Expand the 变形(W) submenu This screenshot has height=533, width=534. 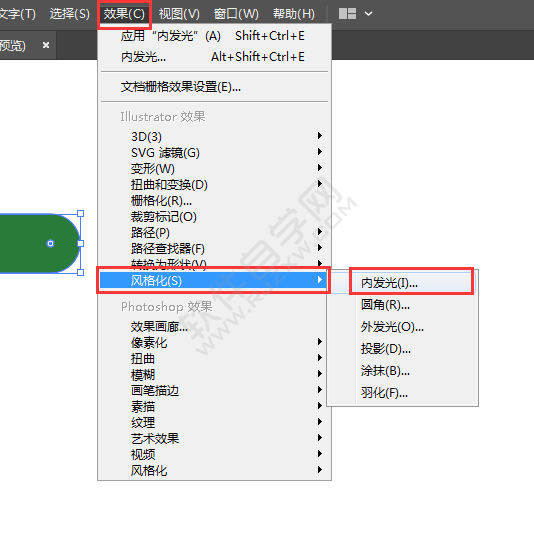pos(215,168)
